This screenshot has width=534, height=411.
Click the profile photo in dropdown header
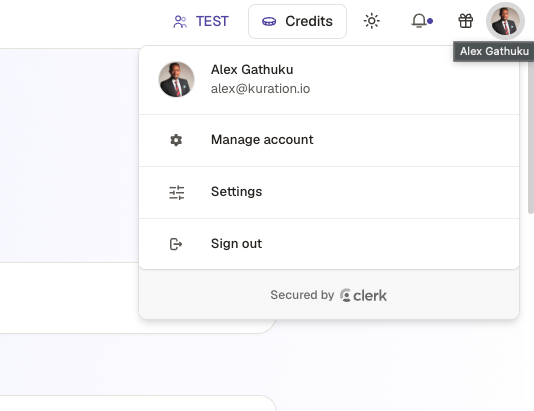176,79
